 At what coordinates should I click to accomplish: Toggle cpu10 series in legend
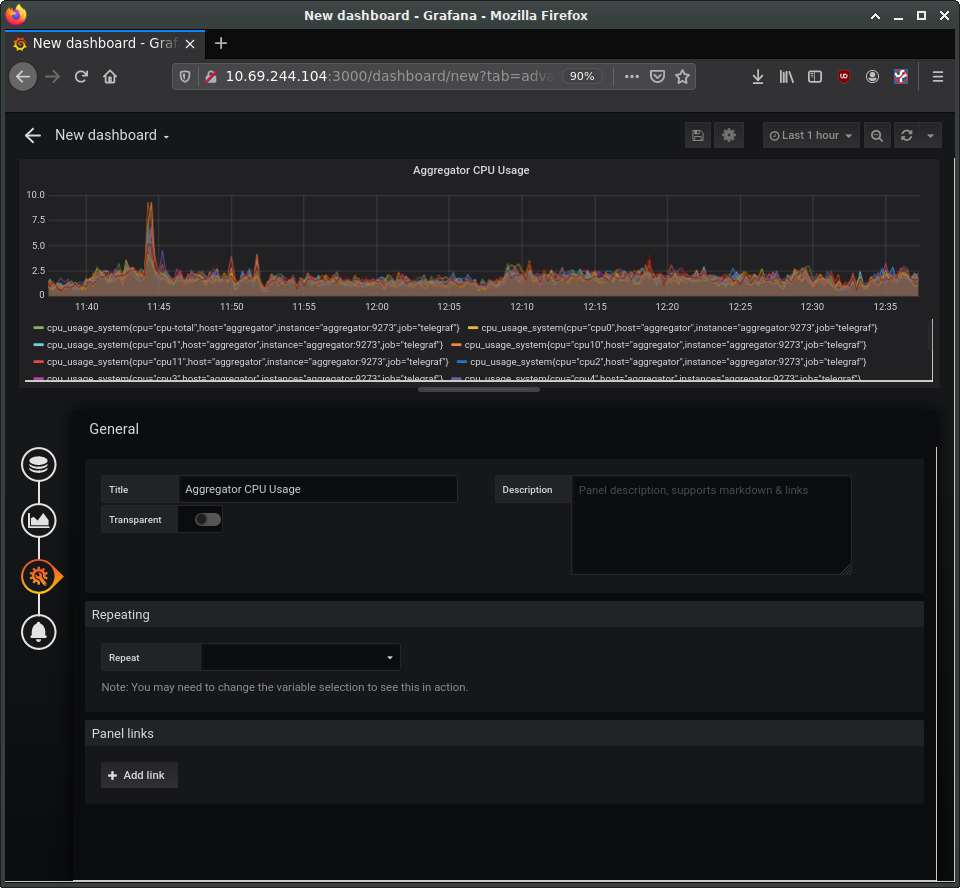click(665, 345)
